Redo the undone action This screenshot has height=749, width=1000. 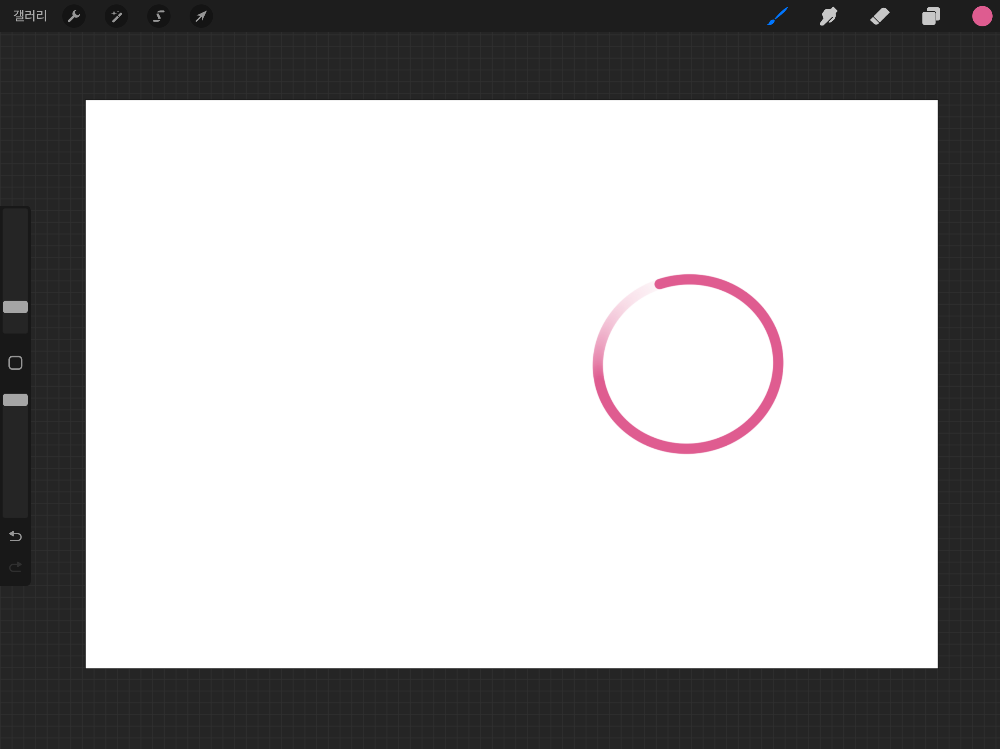click(x=15, y=567)
